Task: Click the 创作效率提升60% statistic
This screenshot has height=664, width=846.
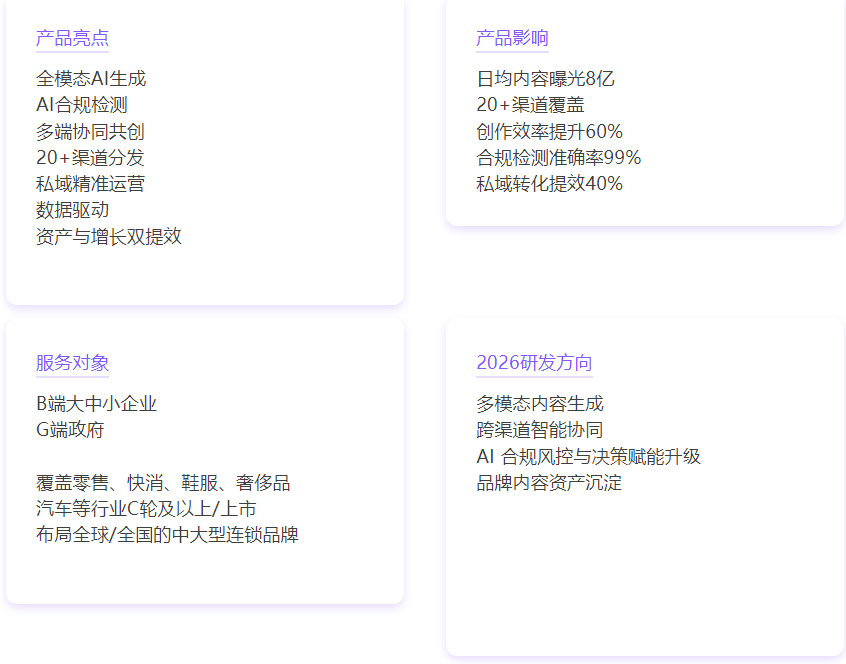Action: click(549, 131)
